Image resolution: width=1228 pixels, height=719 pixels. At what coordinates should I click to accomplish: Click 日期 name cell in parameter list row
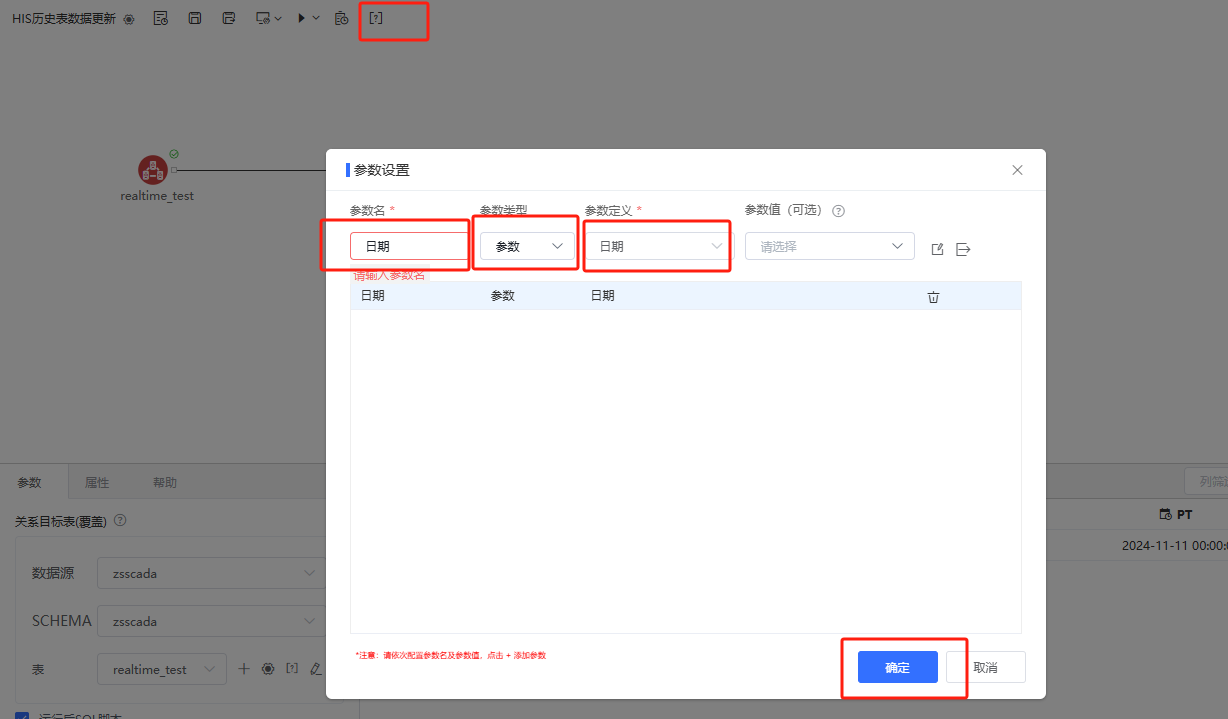point(373,296)
